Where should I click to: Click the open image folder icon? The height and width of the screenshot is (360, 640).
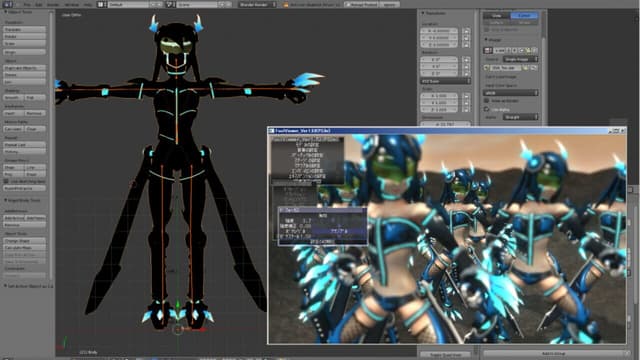[x=528, y=51]
